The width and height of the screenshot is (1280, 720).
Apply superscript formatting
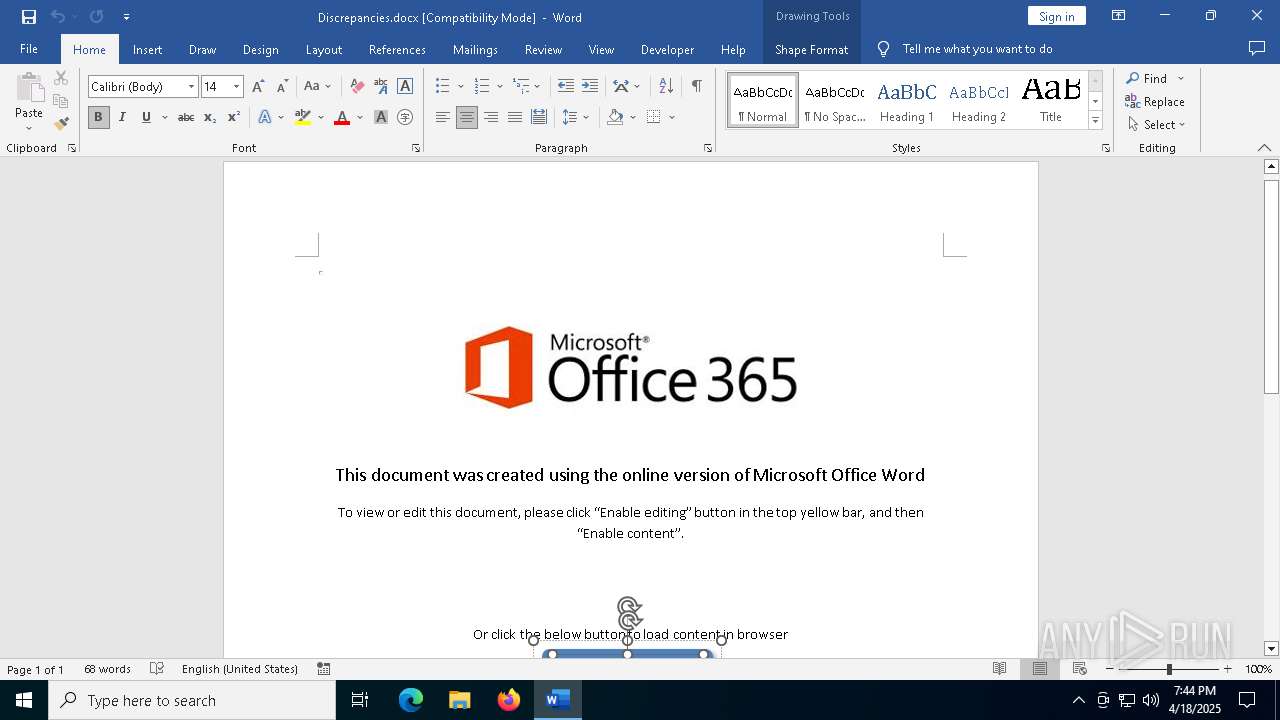click(x=234, y=117)
